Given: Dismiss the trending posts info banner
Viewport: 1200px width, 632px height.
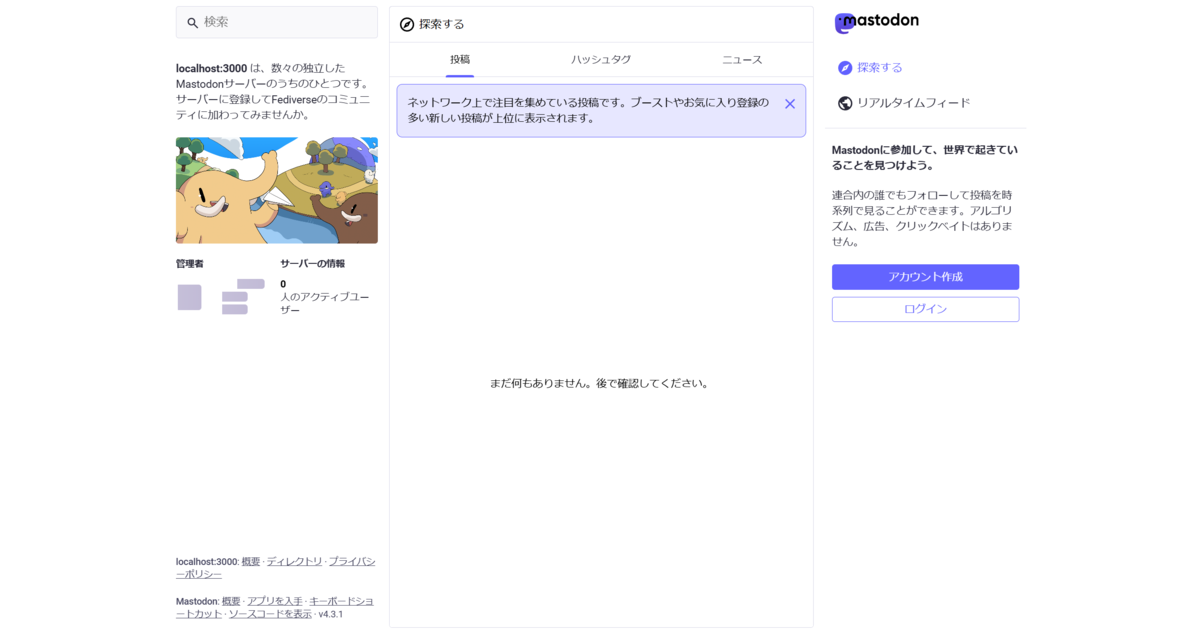Looking at the screenshot, I should [790, 104].
